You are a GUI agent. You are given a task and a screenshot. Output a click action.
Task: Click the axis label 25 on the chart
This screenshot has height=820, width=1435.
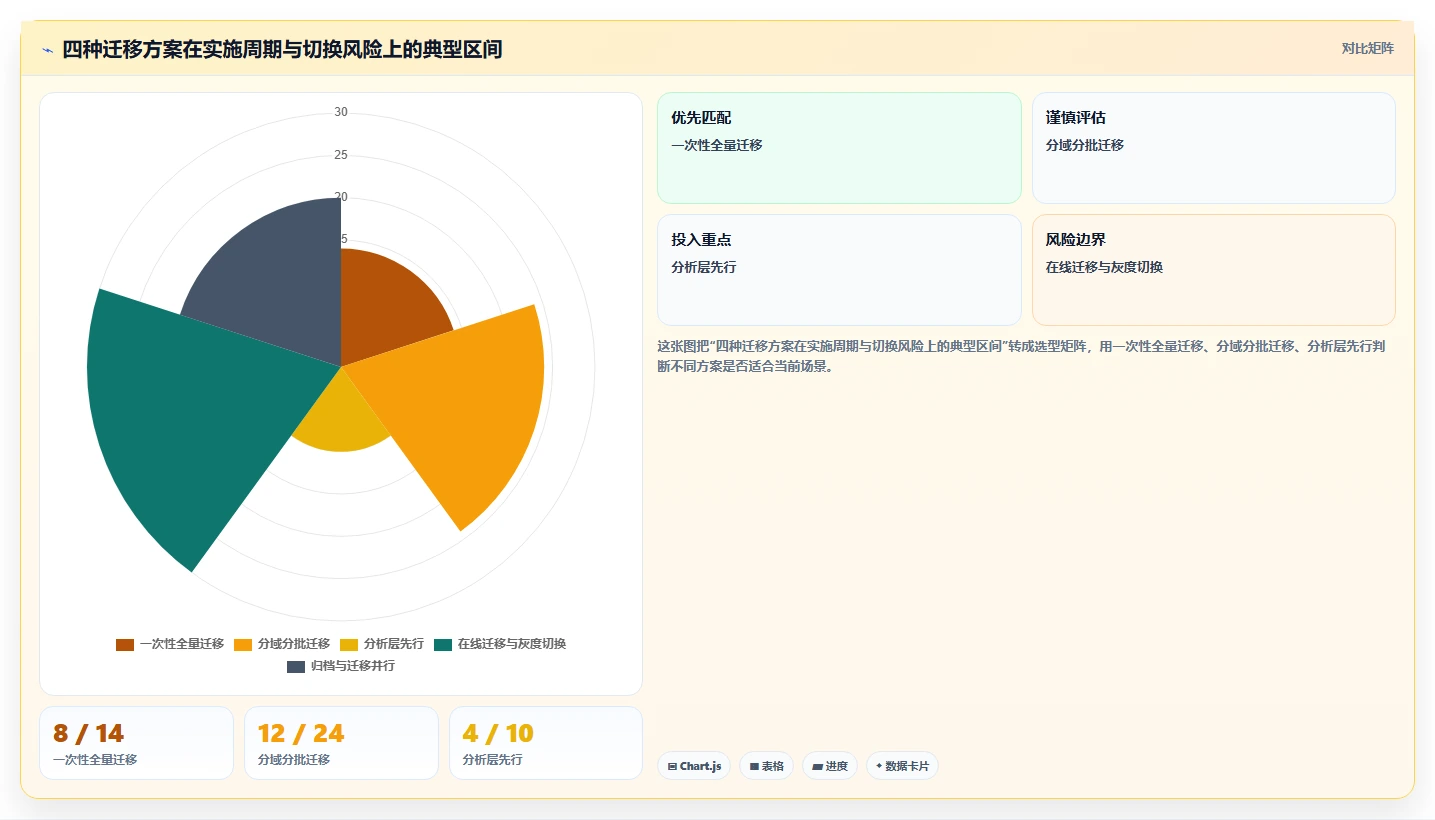341,155
